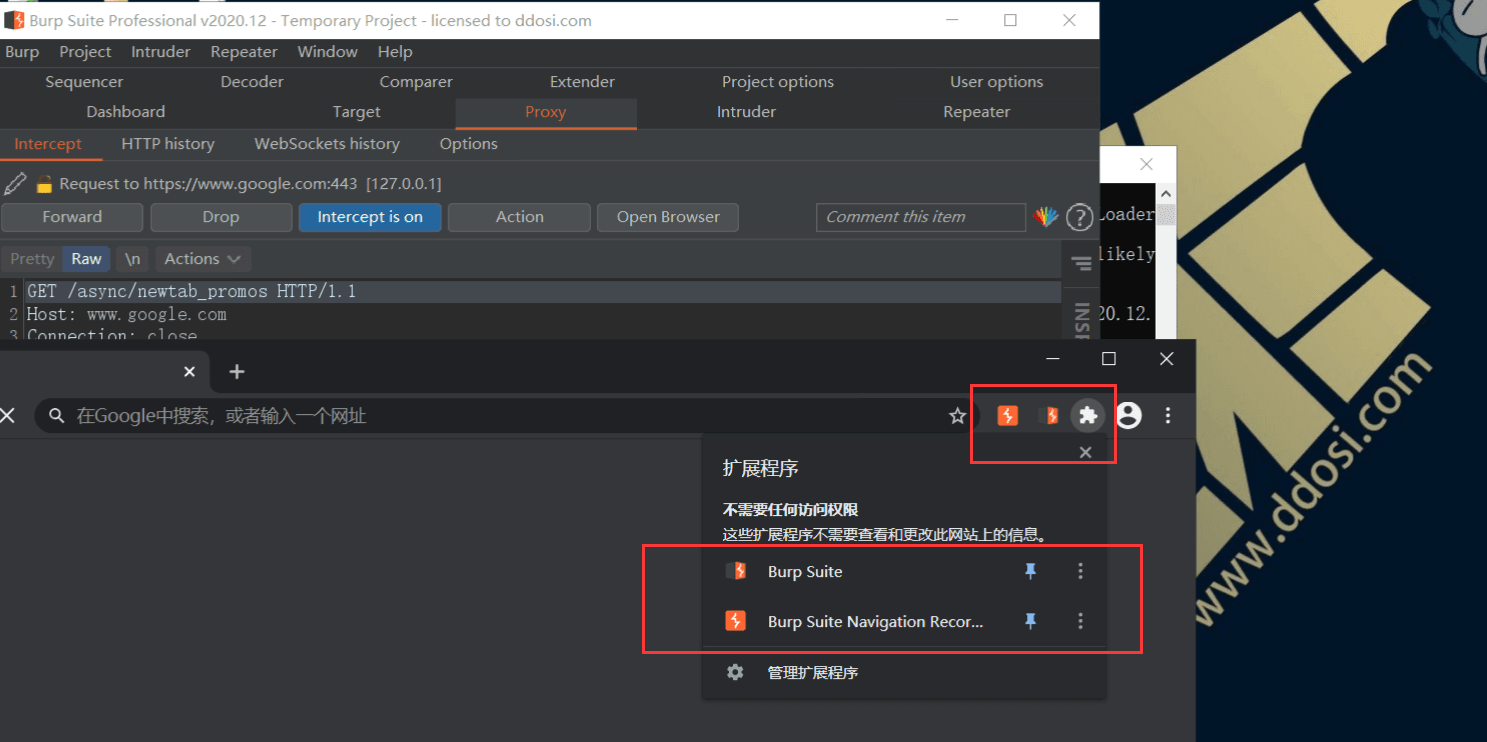
Task: Select the Intercept sub-tab
Action: pyautogui.click(x=48, y=144)
